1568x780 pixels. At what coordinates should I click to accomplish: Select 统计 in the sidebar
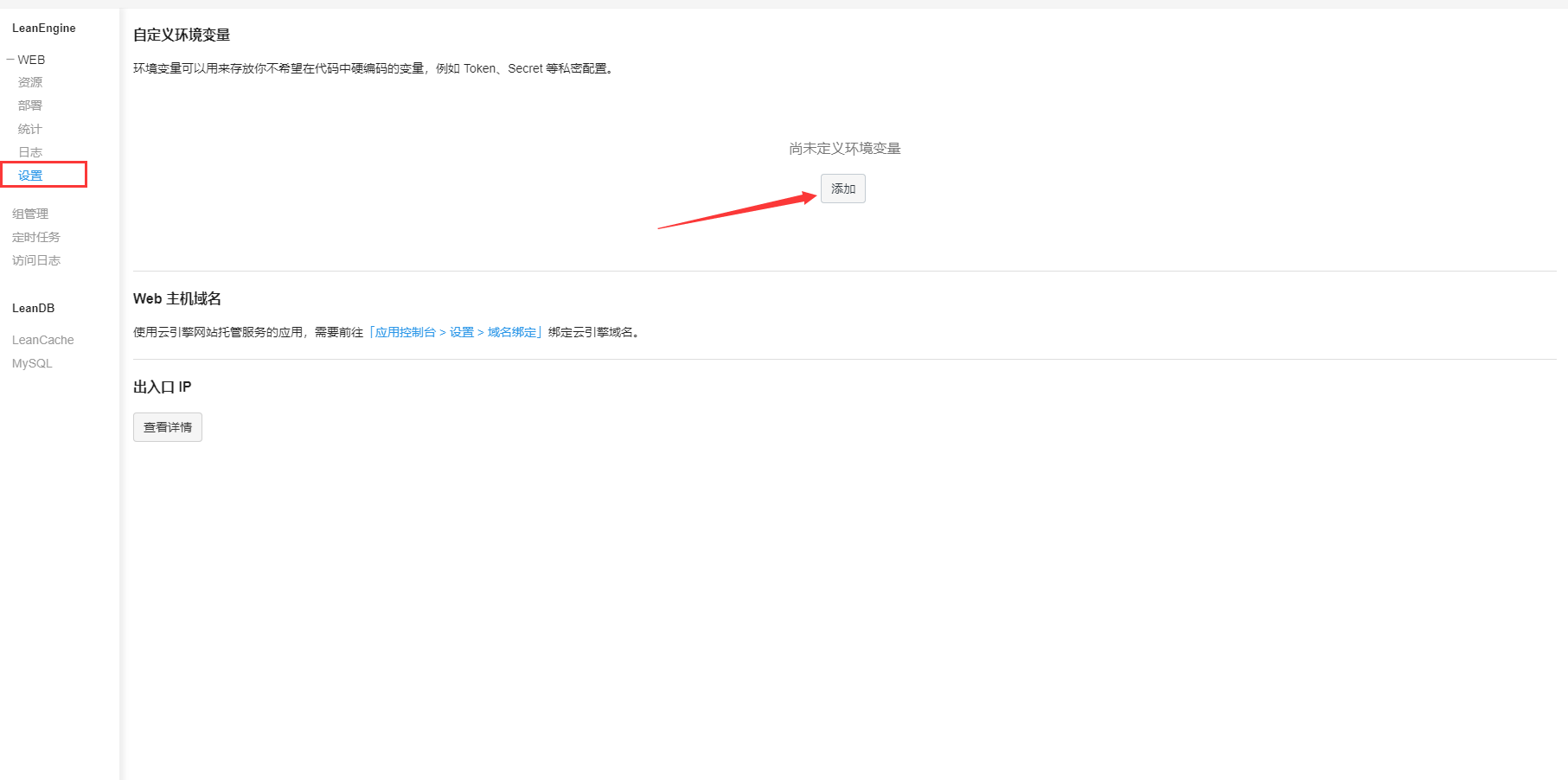[x=30, y=129]
